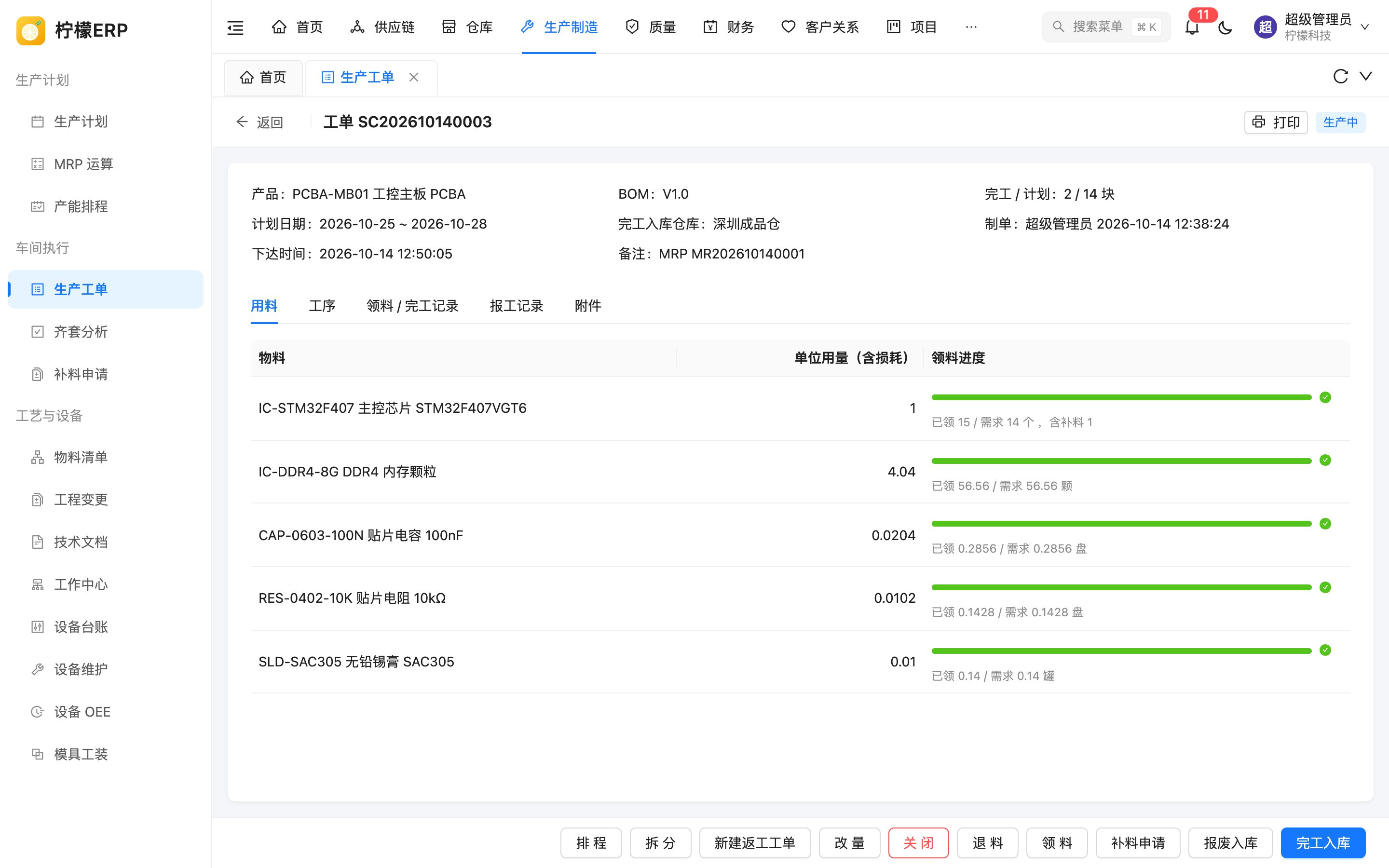Go to 仓库 in the top menu
Image resolution: width=1389 pixels, height=868 pixels.
point(467,27)
